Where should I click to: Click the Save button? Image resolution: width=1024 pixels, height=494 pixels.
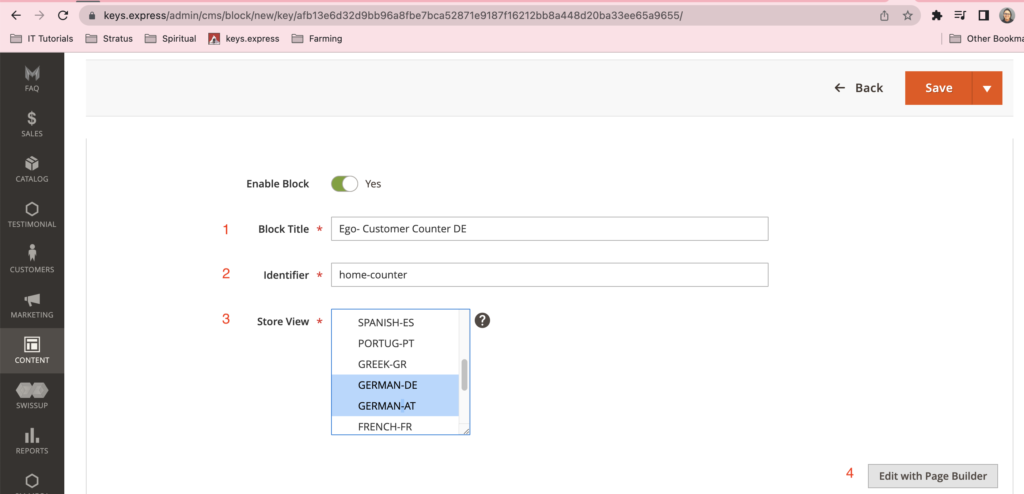click(938, 88)
